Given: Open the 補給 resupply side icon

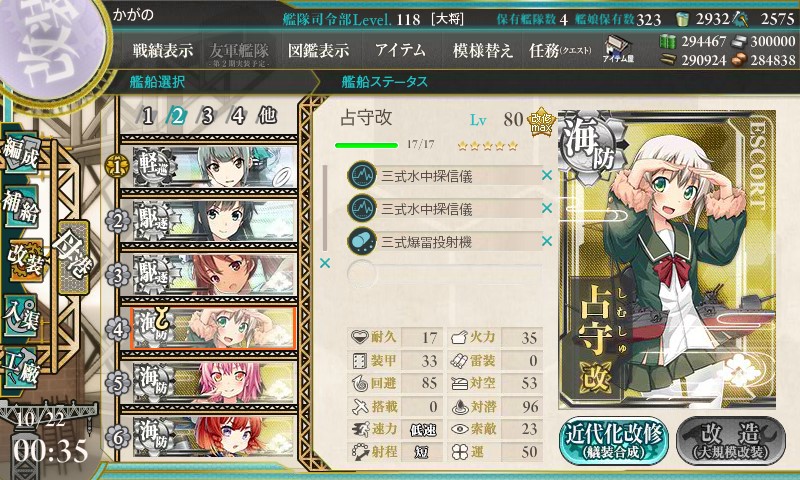Looking at the screenshot, I should coord(21,206).
